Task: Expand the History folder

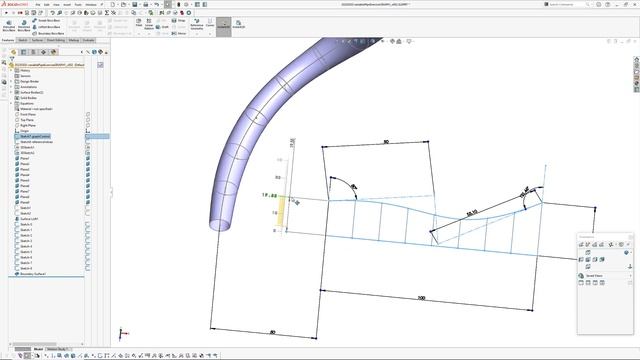Action: click(x=11, y=71)
